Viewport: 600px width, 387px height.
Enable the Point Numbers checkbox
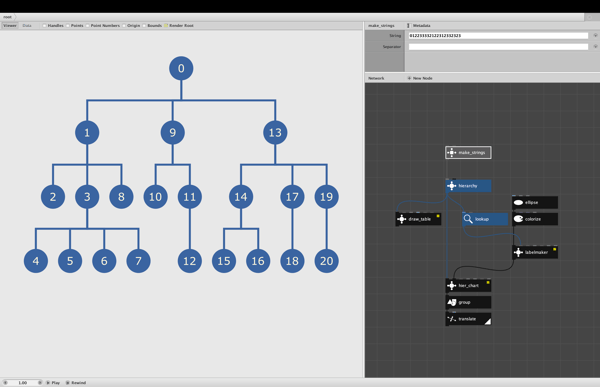(88, 26)
